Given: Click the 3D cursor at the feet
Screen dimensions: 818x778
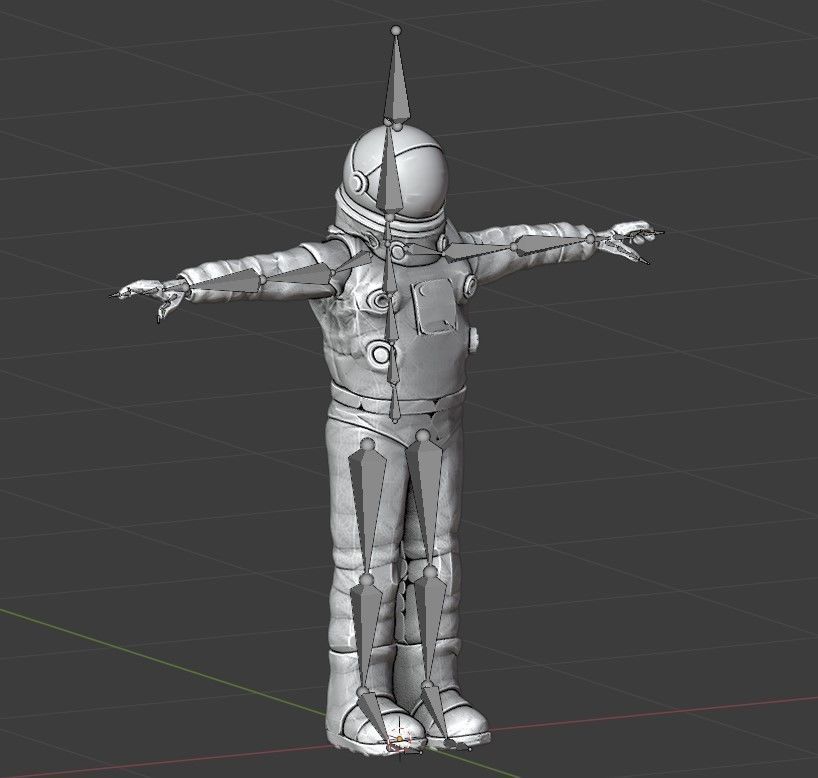Looking at the screenshot, I should coord(400,738).
